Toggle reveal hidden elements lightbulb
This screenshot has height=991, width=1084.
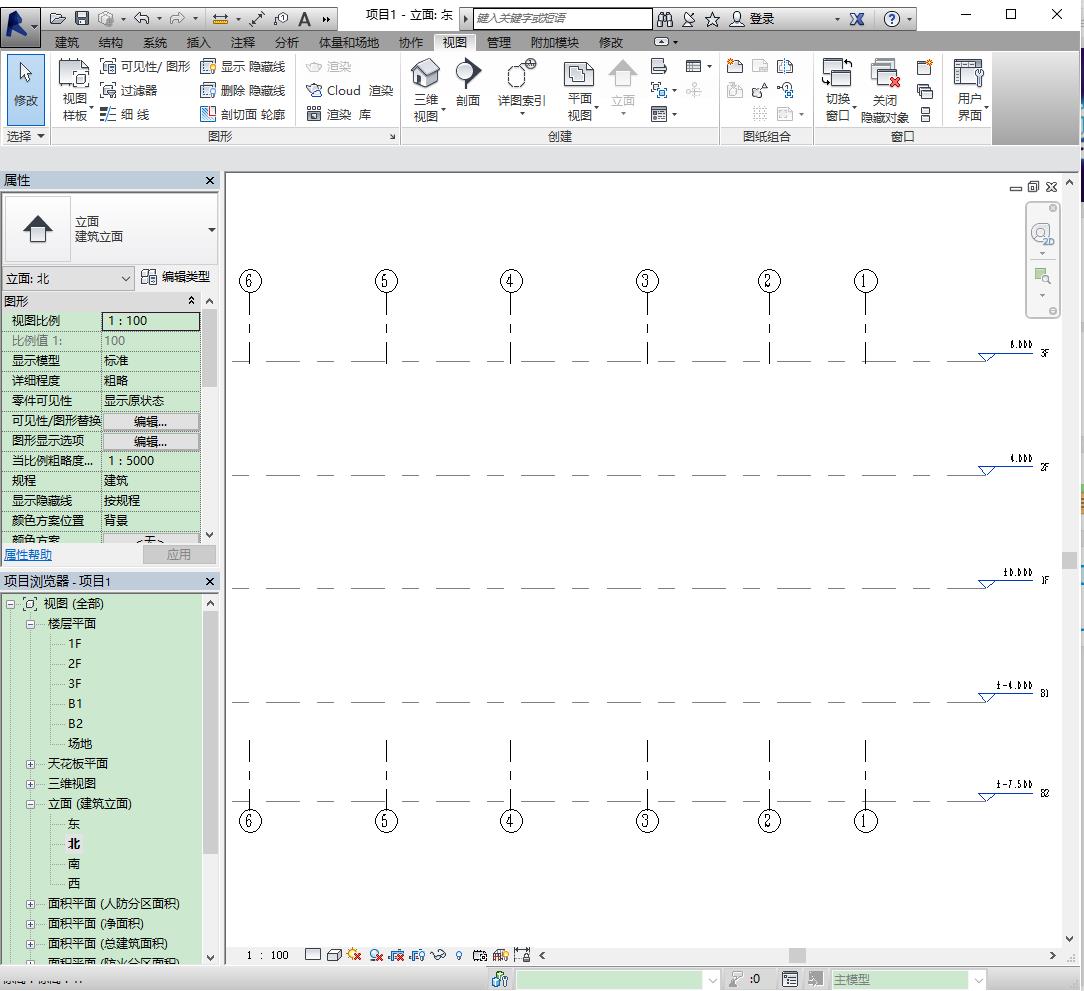[x=458, y=955]
